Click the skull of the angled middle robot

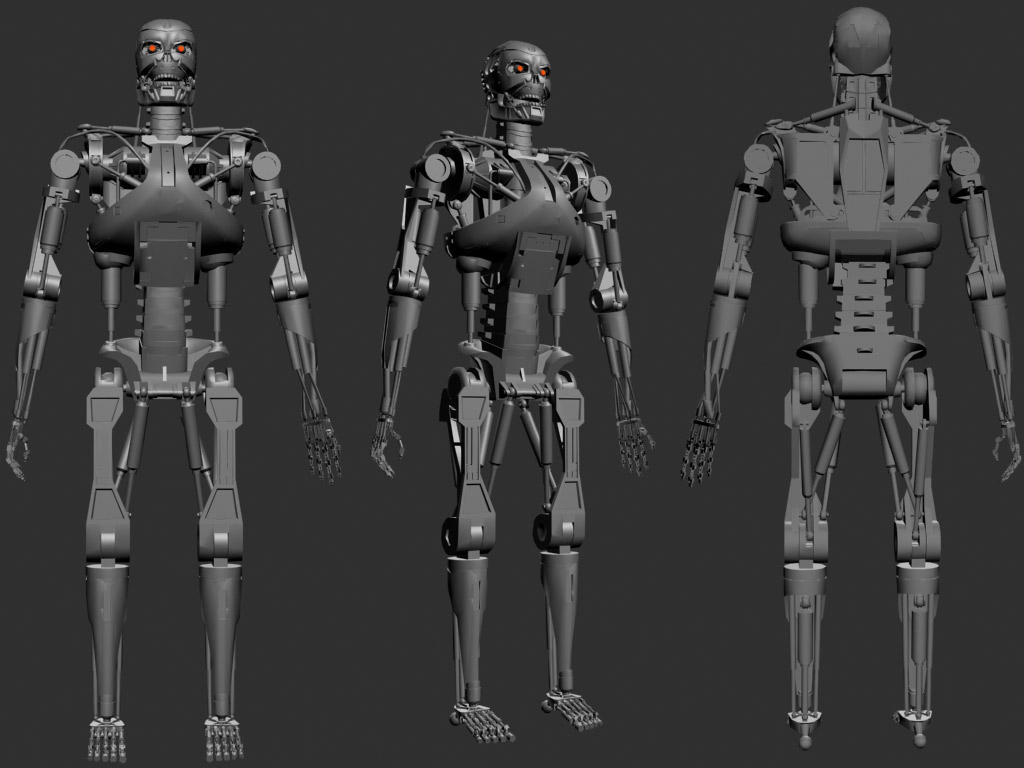coord(519,78)
